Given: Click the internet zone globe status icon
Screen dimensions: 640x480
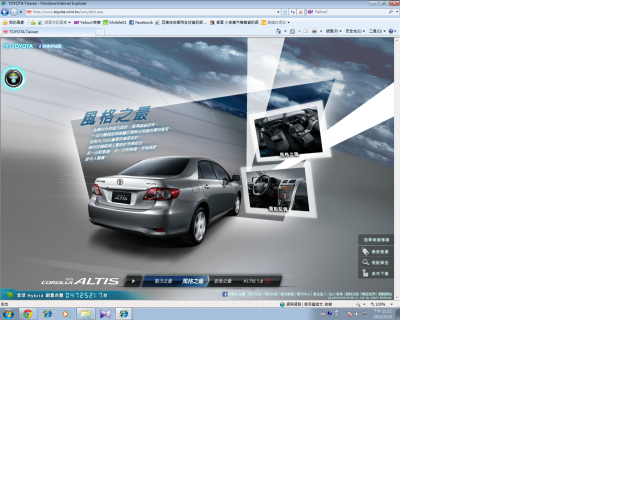Looking at the screenshot, I should 282,304.
